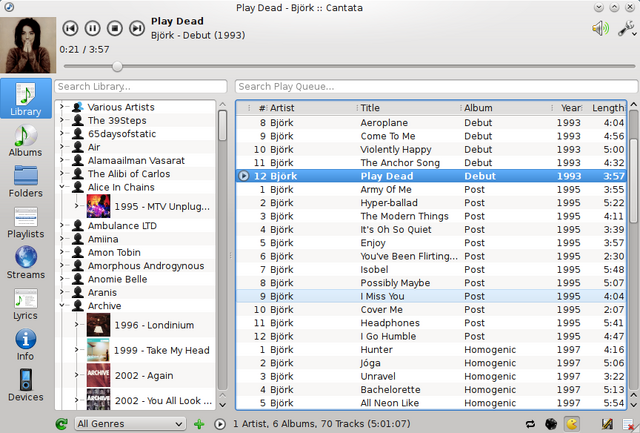Switch to the Folders view
The width and height of the screenshot is (640, 433).
coord(26,182)
